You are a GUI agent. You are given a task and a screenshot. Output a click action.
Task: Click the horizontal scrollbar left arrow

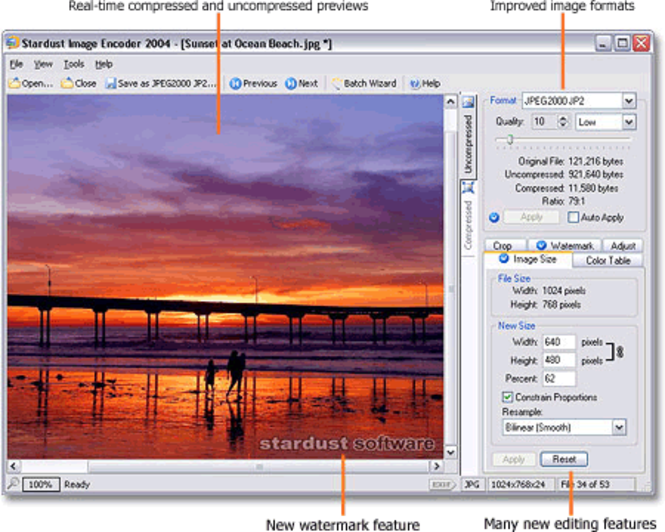(14, 466)
